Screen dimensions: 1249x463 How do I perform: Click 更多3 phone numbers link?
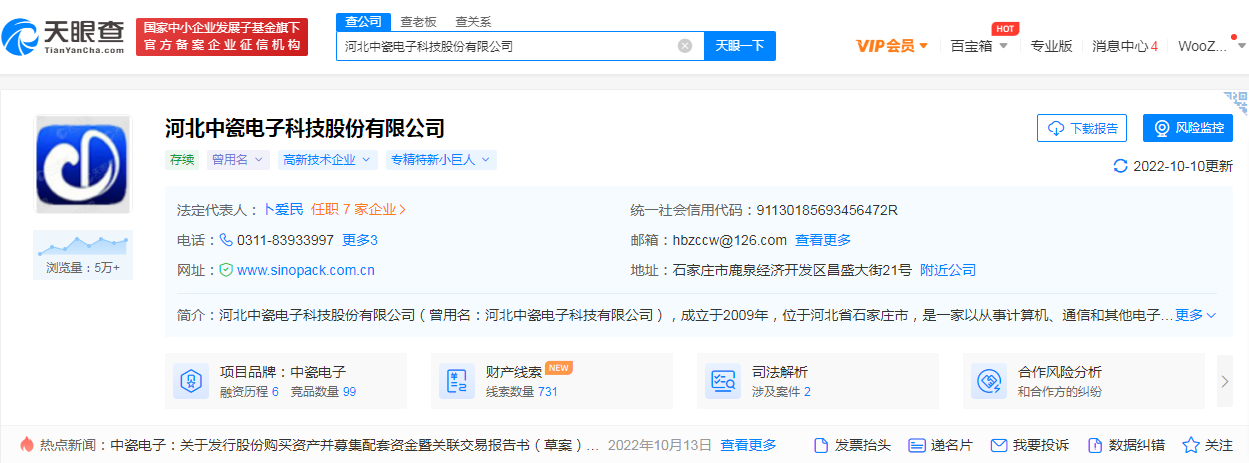[360, 240]
